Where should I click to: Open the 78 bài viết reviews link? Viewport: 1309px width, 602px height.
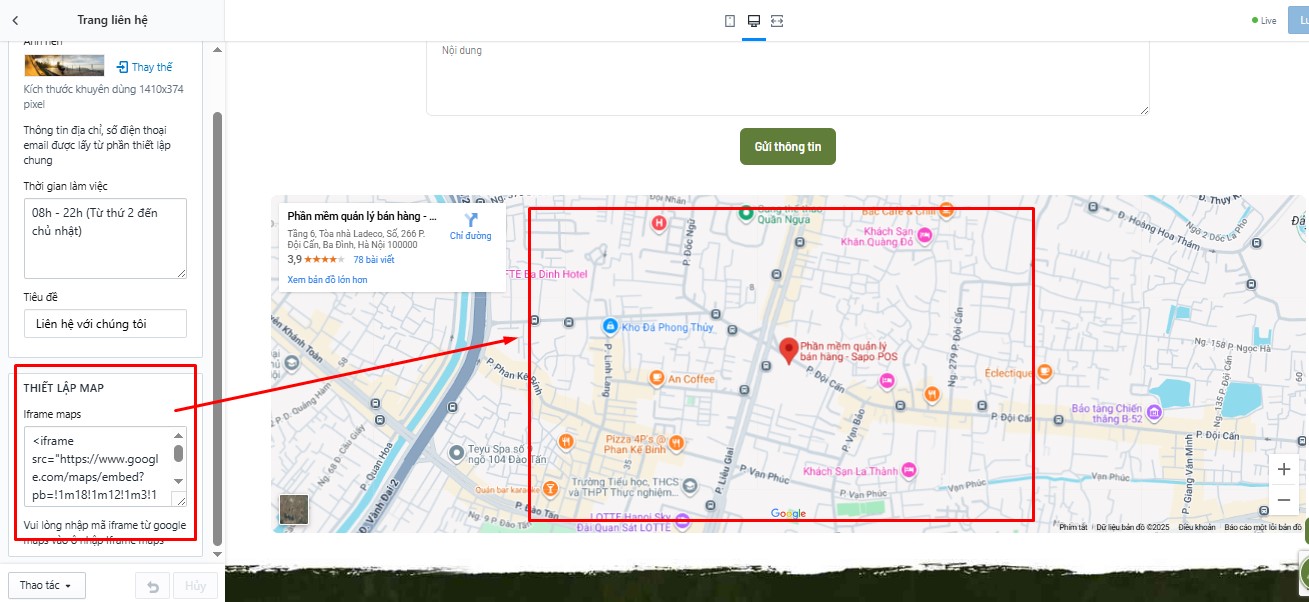374,259
